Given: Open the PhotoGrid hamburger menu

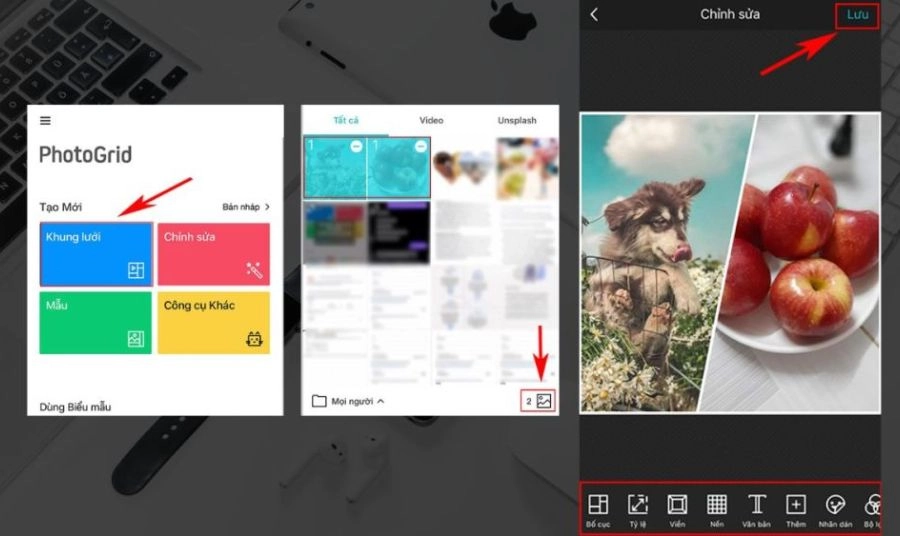Looking at the screenshot, I should tap(45, 121).
